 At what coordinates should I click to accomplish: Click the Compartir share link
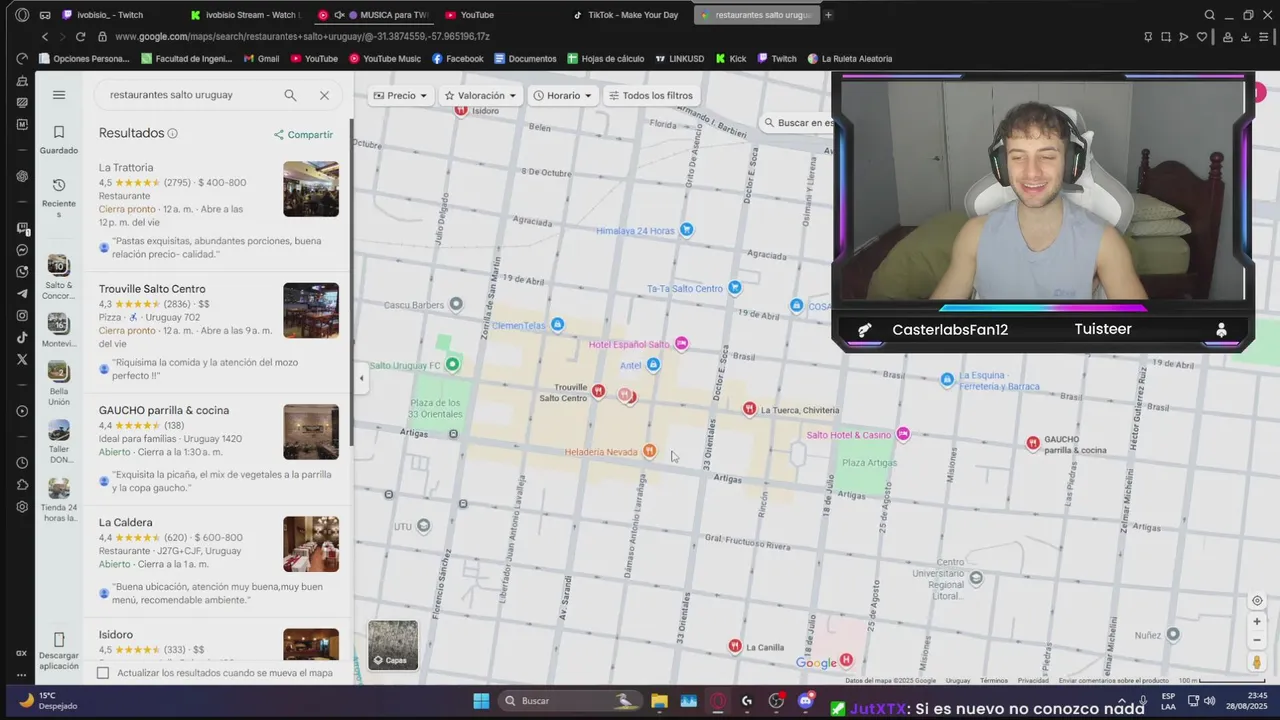[x=303, y=134]
